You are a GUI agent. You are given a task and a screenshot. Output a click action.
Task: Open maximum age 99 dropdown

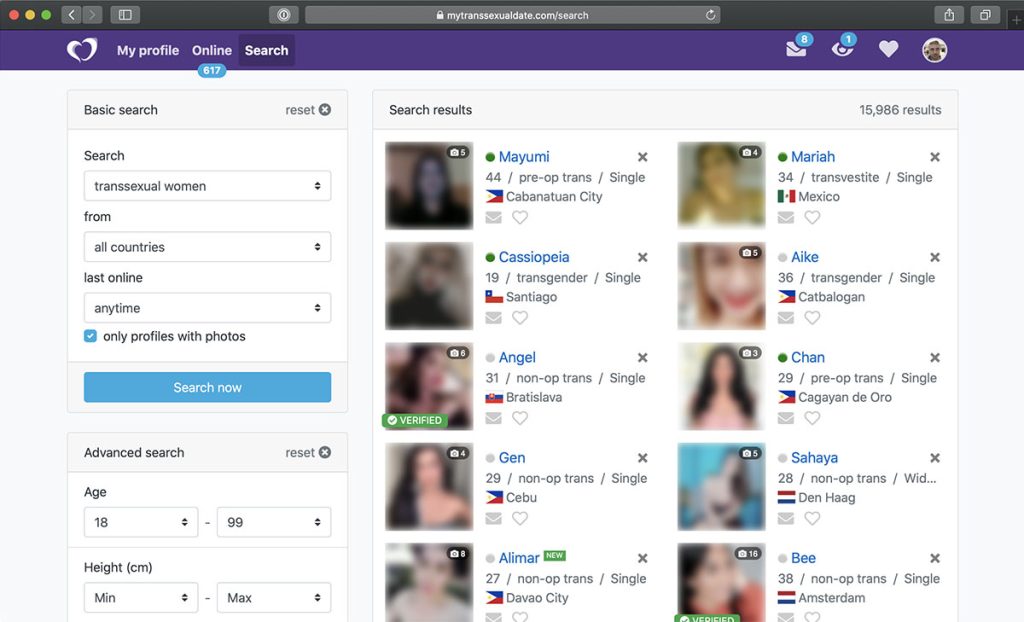click(274, 522)
